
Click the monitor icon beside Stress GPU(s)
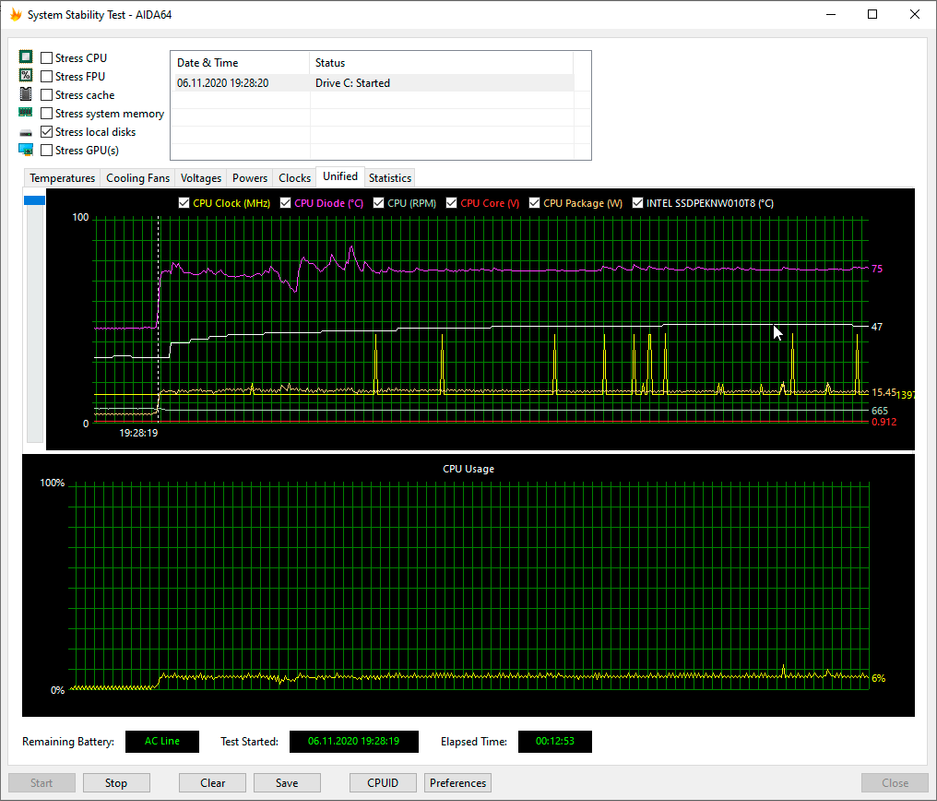pos(26,149)
